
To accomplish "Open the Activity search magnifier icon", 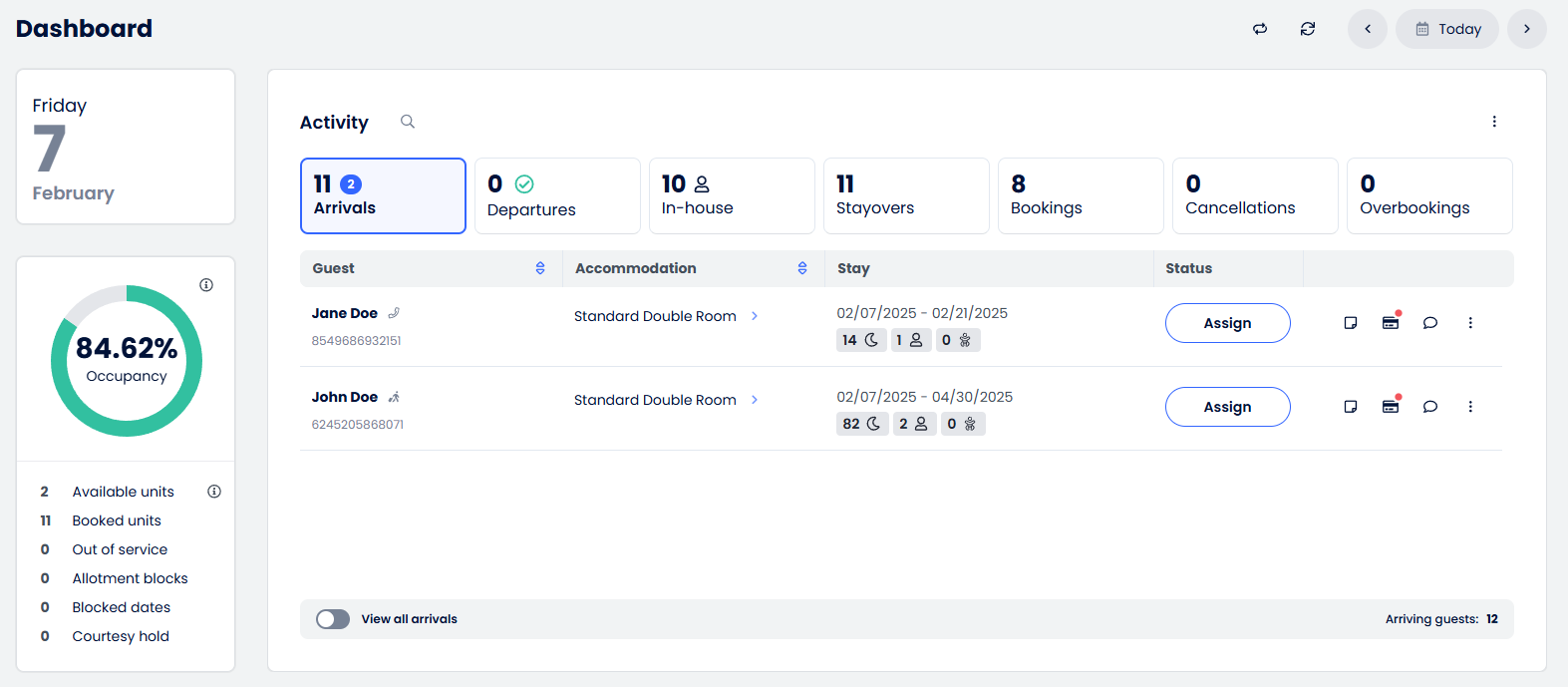I will pos(408,122).
